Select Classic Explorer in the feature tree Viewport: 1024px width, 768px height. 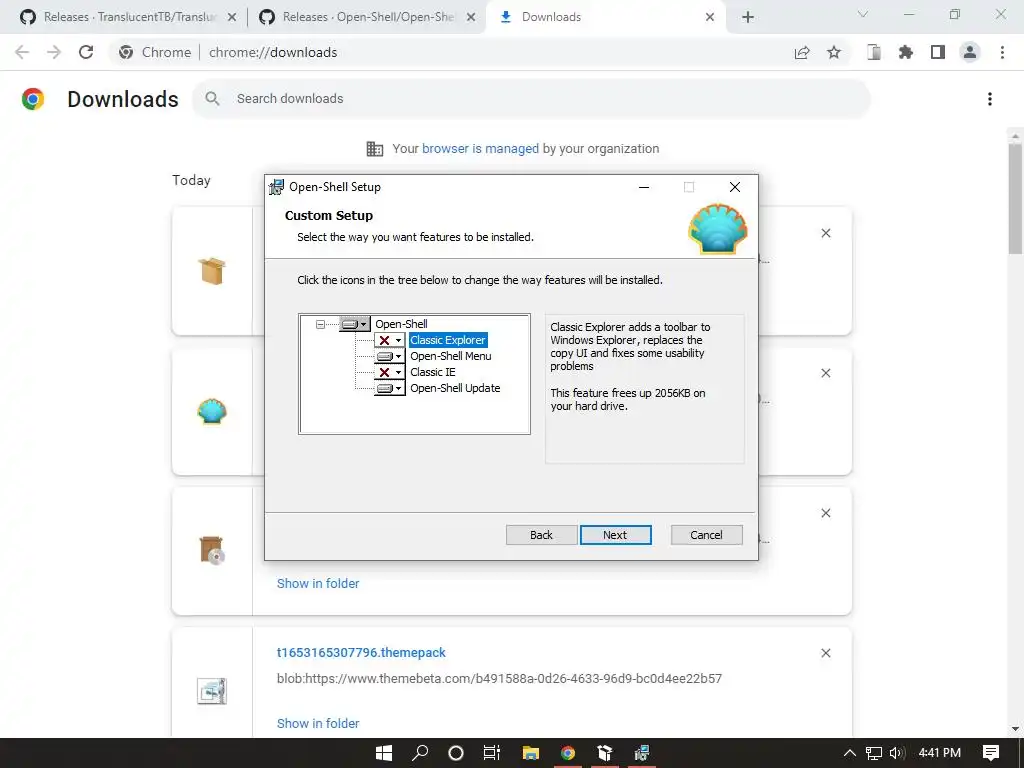448,340
